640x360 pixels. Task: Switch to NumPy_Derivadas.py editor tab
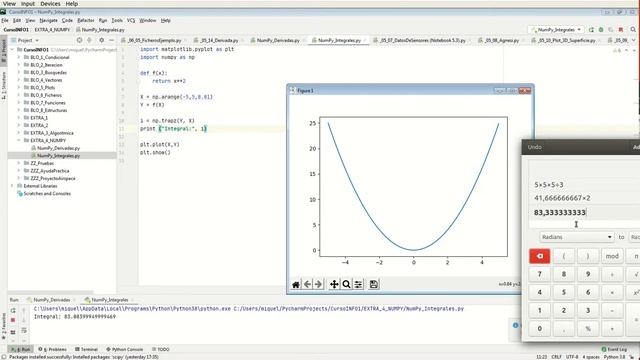coord(278,40)
